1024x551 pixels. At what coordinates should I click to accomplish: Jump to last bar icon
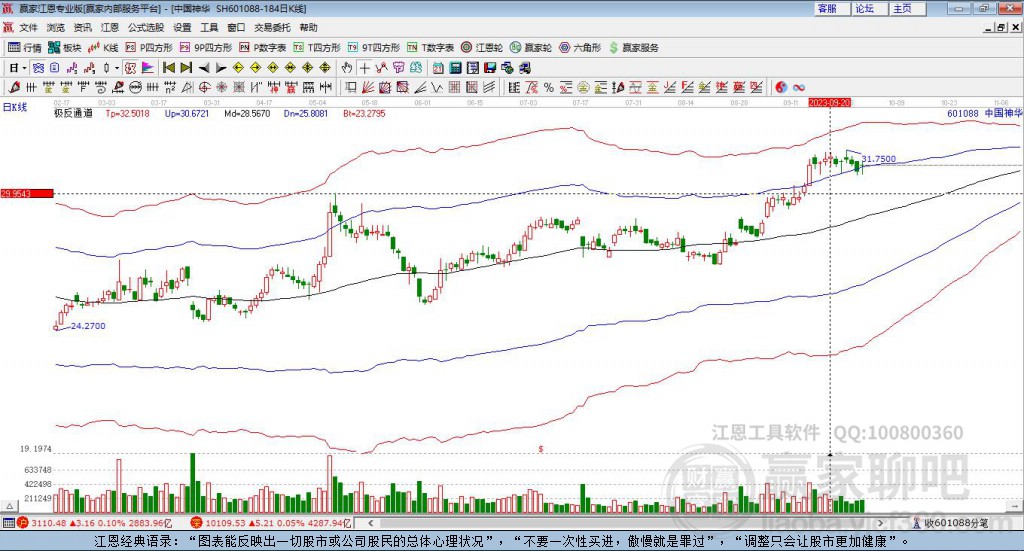coord(186,68)
